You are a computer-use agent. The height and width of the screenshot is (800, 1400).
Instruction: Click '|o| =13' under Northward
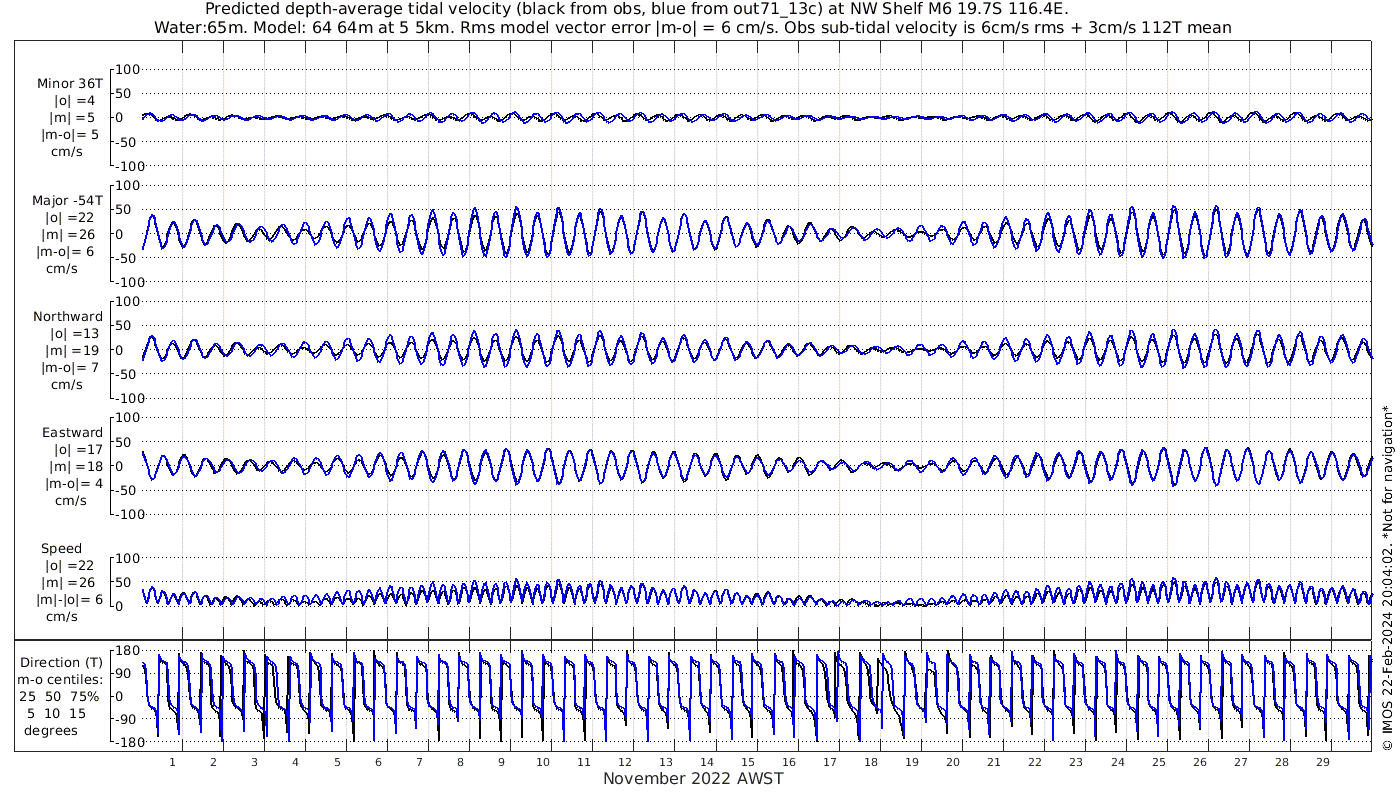pos(75,334)
